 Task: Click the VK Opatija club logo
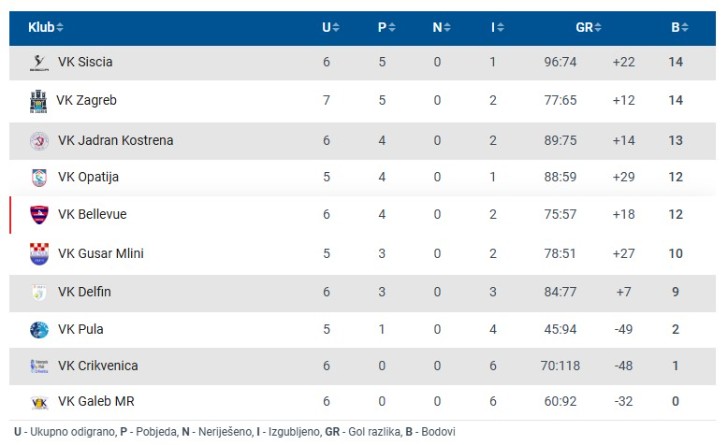(39, 178)
